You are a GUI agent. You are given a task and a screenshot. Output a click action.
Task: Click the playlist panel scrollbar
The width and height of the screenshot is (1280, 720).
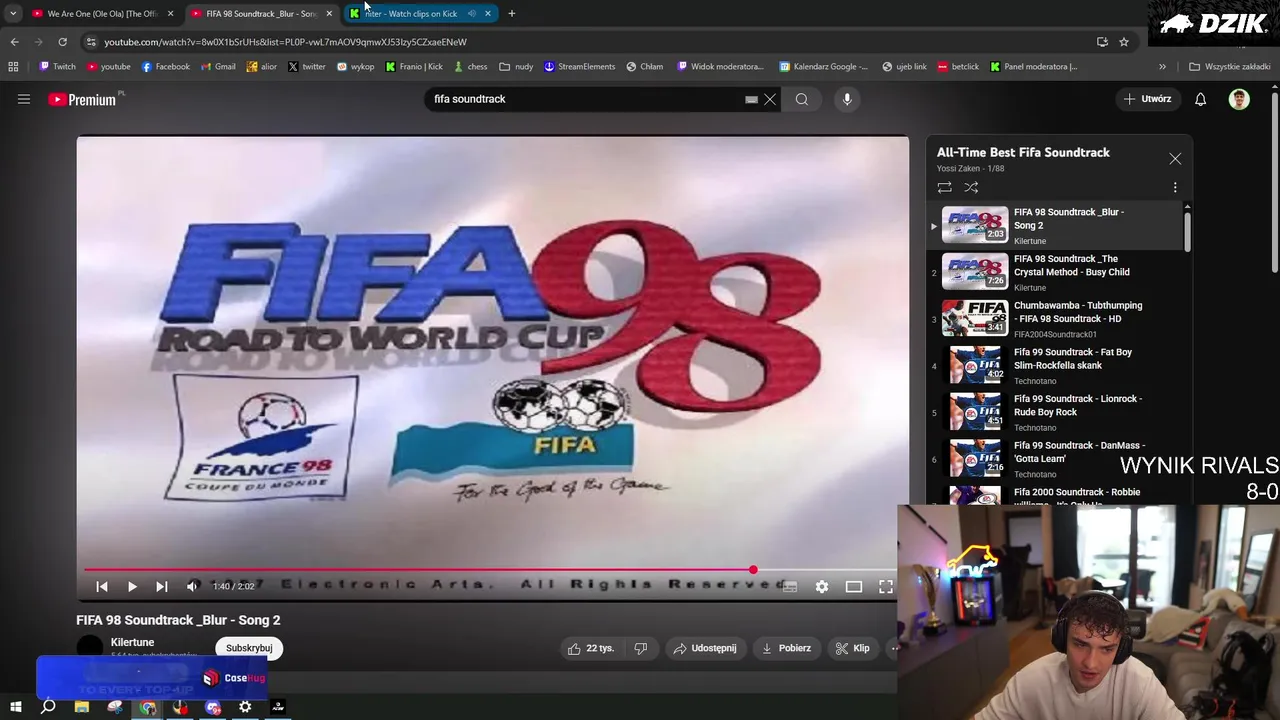1187,231
